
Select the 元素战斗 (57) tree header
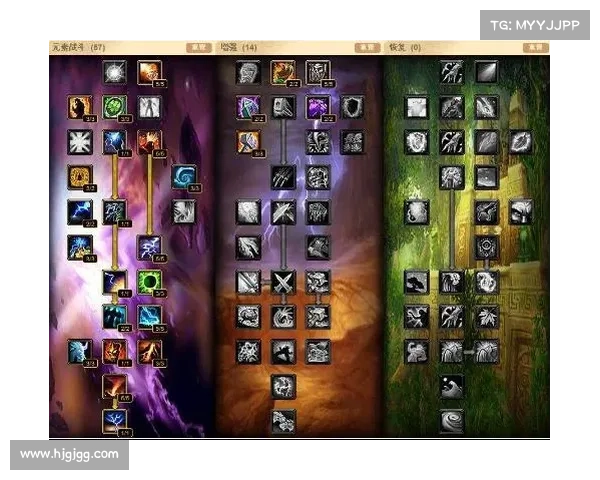pyautogui.click(x=78, y=47)
